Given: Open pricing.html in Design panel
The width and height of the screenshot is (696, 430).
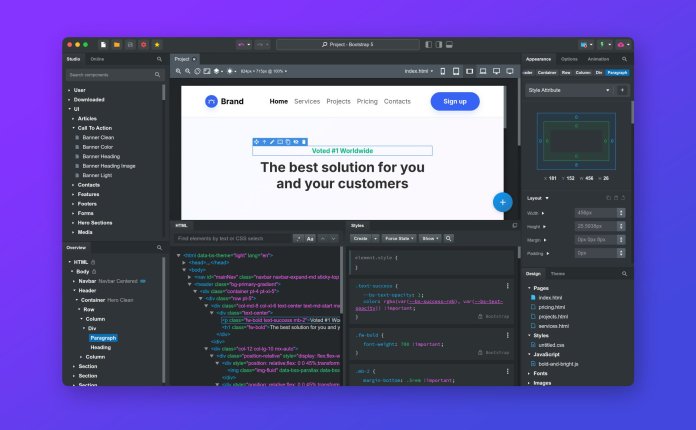Looking at the screenshot, I should pyautogui.click(x=552, y=307).
